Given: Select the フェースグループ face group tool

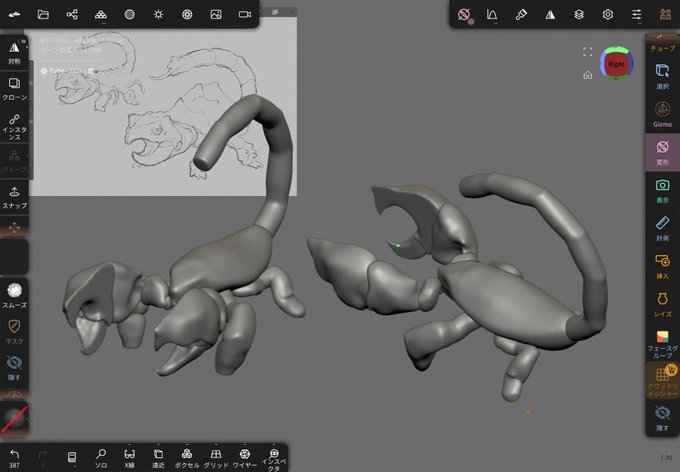Looking at the screenshot, I should [x=662, y=344].
